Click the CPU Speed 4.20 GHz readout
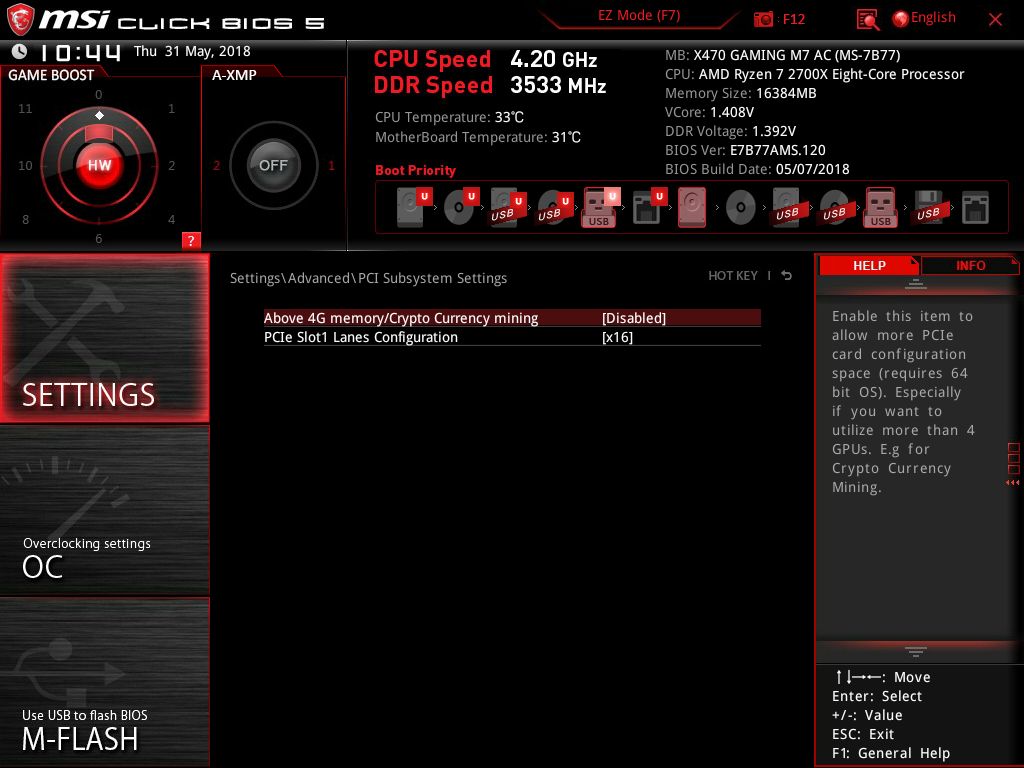The width and height of the screenshot is (1024, 768). coord(485,59)
